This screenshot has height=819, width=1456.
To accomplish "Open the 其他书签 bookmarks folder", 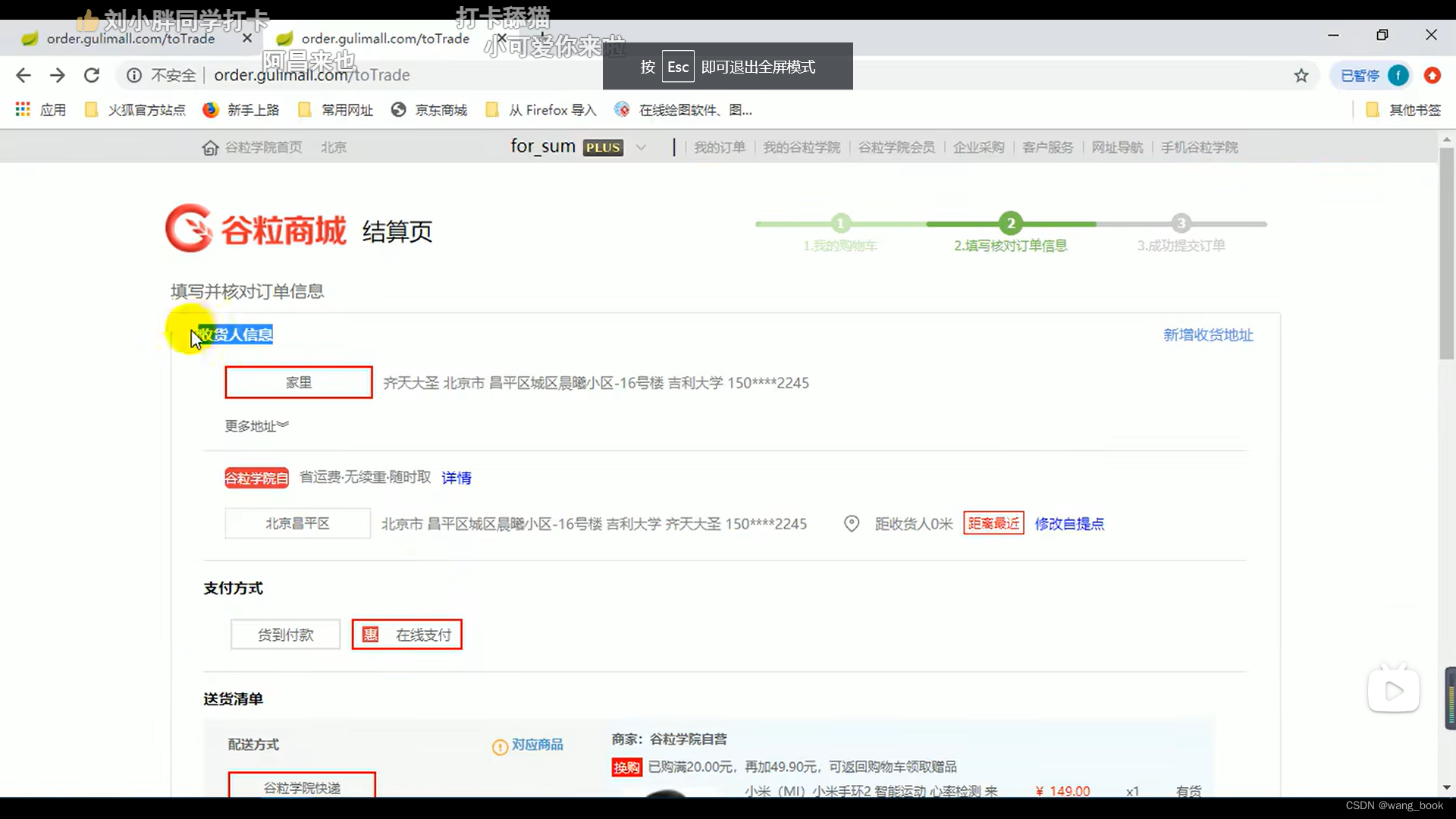I will click(1404, 110).
